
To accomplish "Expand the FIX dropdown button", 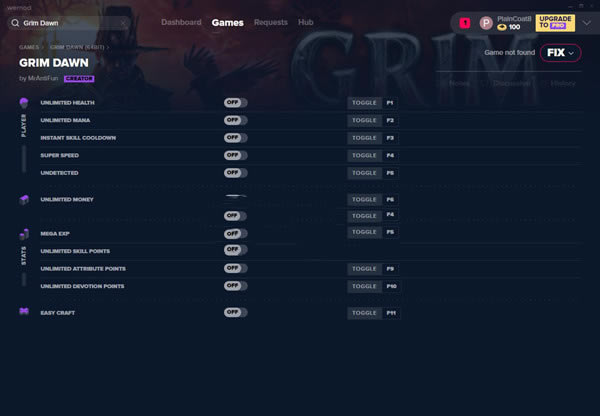I will tap(559, 52).
